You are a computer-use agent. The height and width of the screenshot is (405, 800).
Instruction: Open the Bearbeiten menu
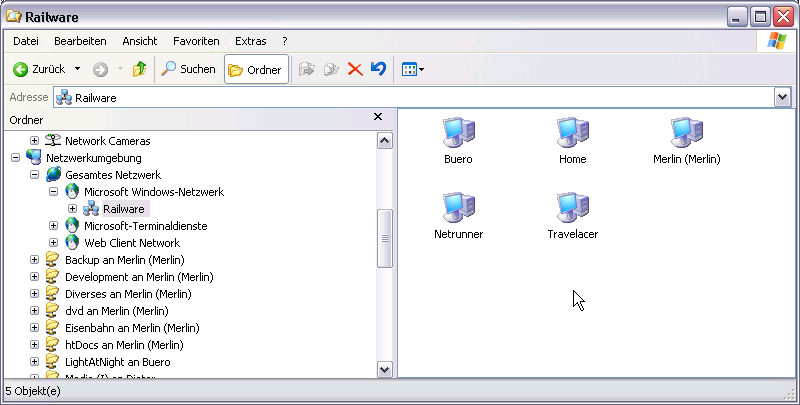tap(80, 41)
